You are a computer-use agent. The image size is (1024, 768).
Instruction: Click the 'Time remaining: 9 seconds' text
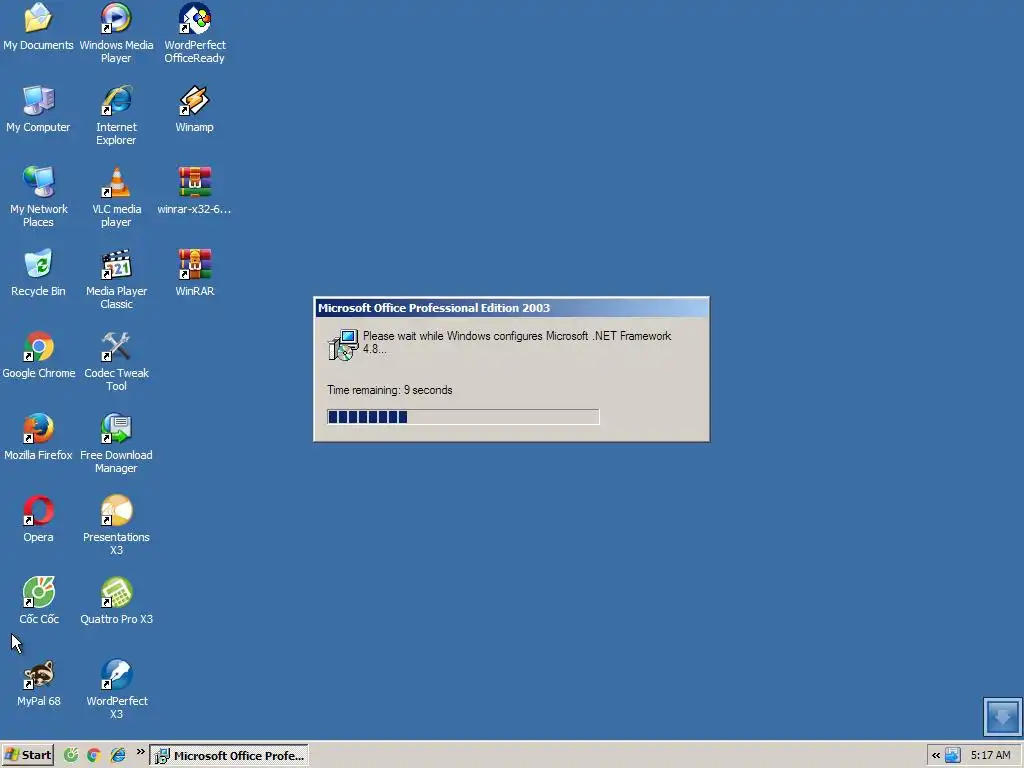pyautogui.click(x=390, y=390)
